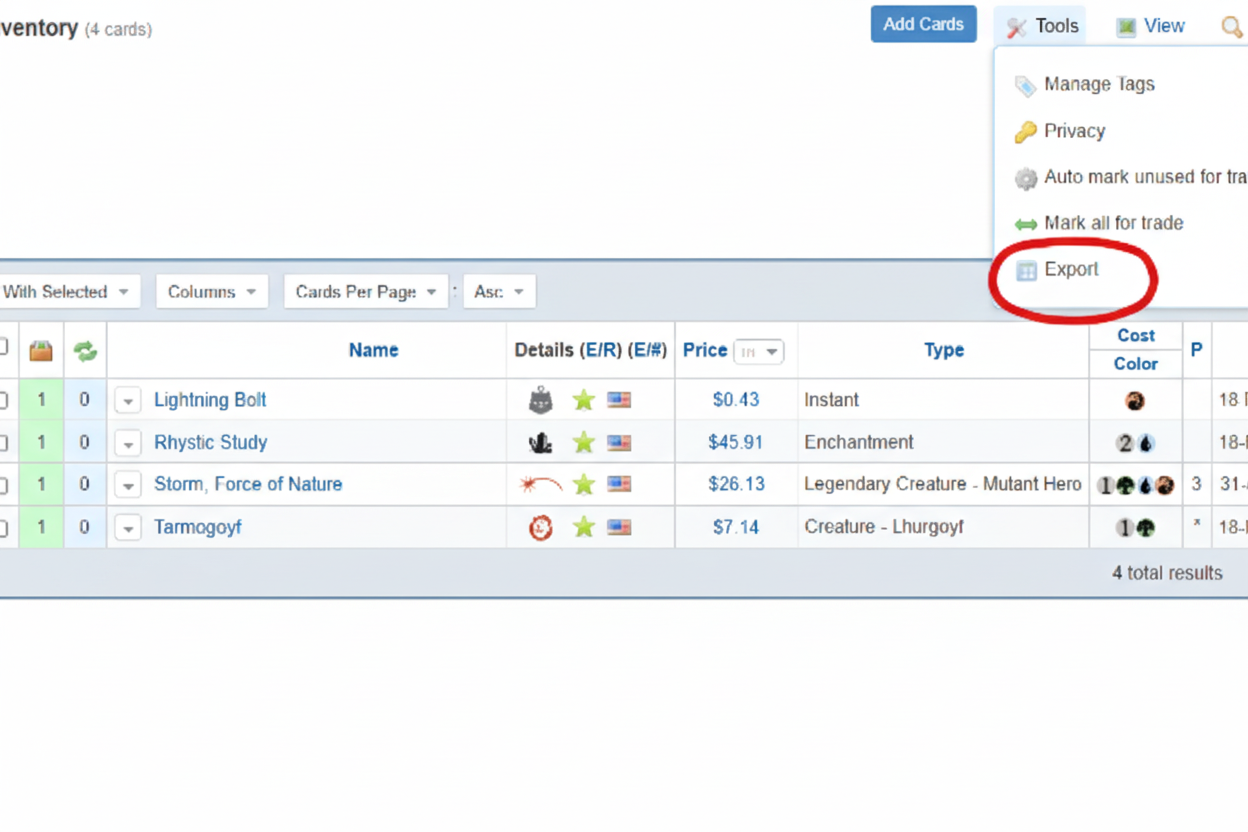
Task: Click the set symbol icon for Storm, Force of Nature
Action: [x=540, y=485]
